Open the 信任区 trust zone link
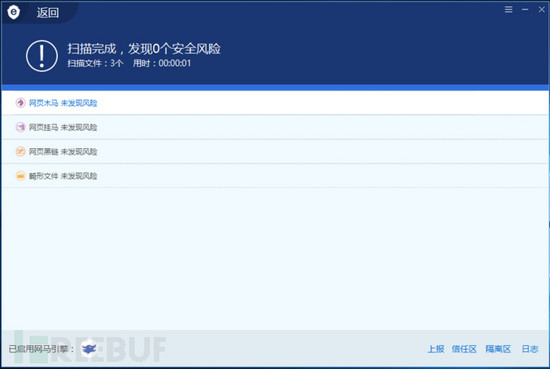 464,349
